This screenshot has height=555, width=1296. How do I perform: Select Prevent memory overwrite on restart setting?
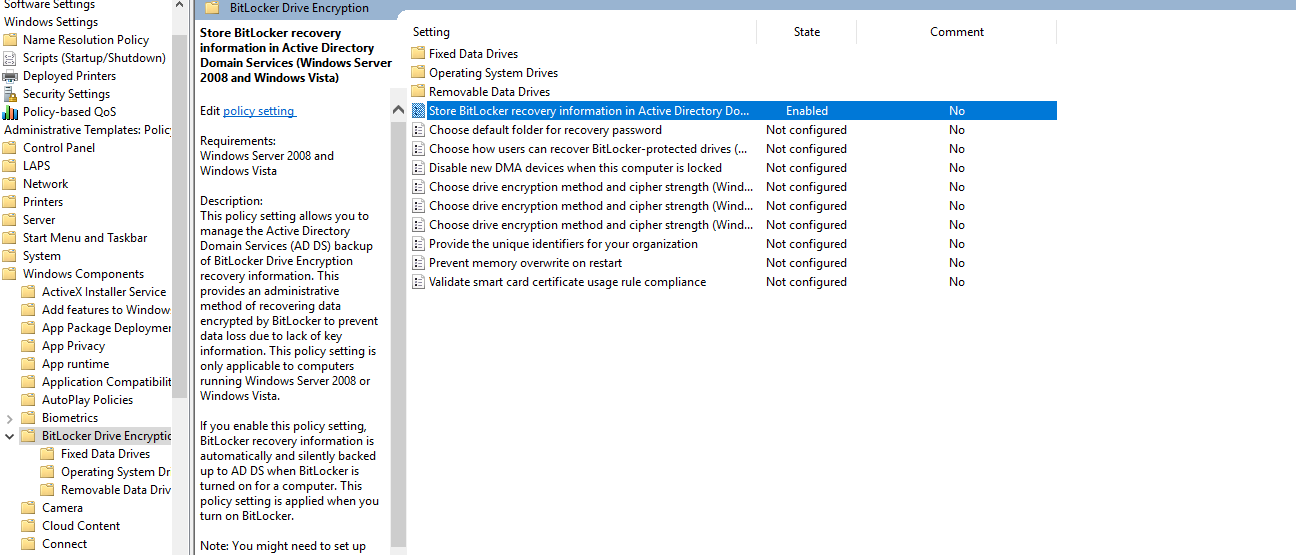click(x=525, y=263)
